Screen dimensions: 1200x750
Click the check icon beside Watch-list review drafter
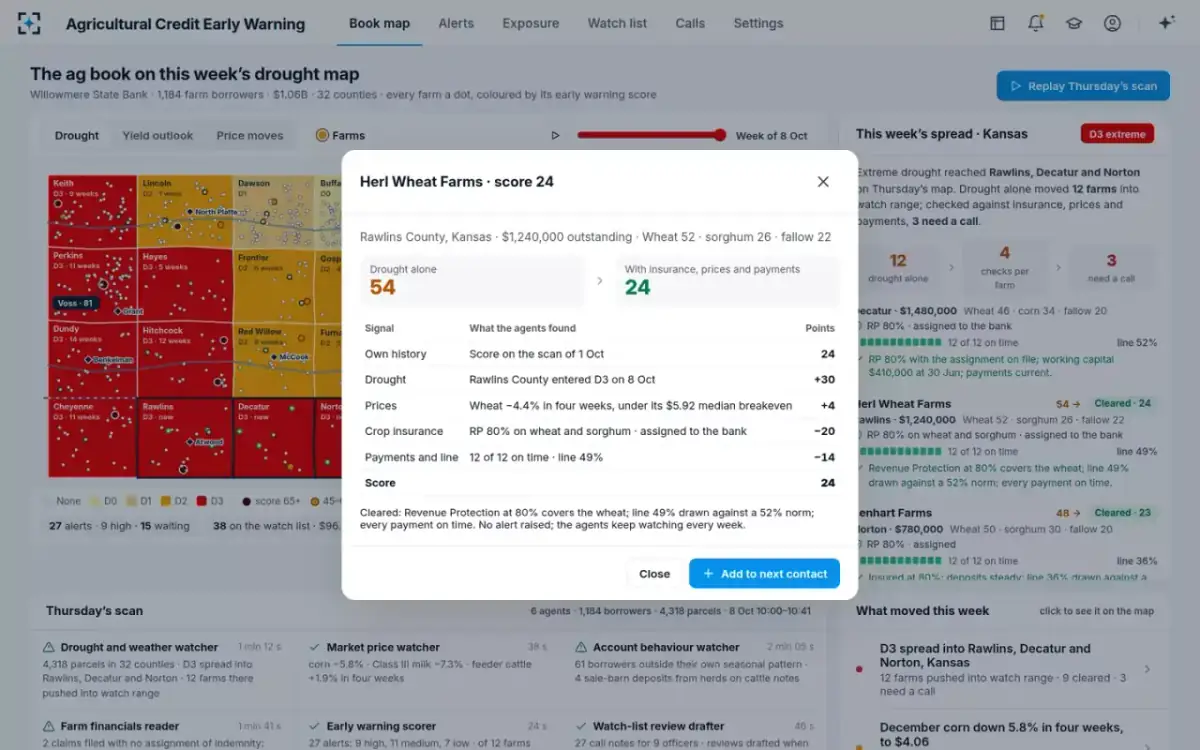[581, 726]
